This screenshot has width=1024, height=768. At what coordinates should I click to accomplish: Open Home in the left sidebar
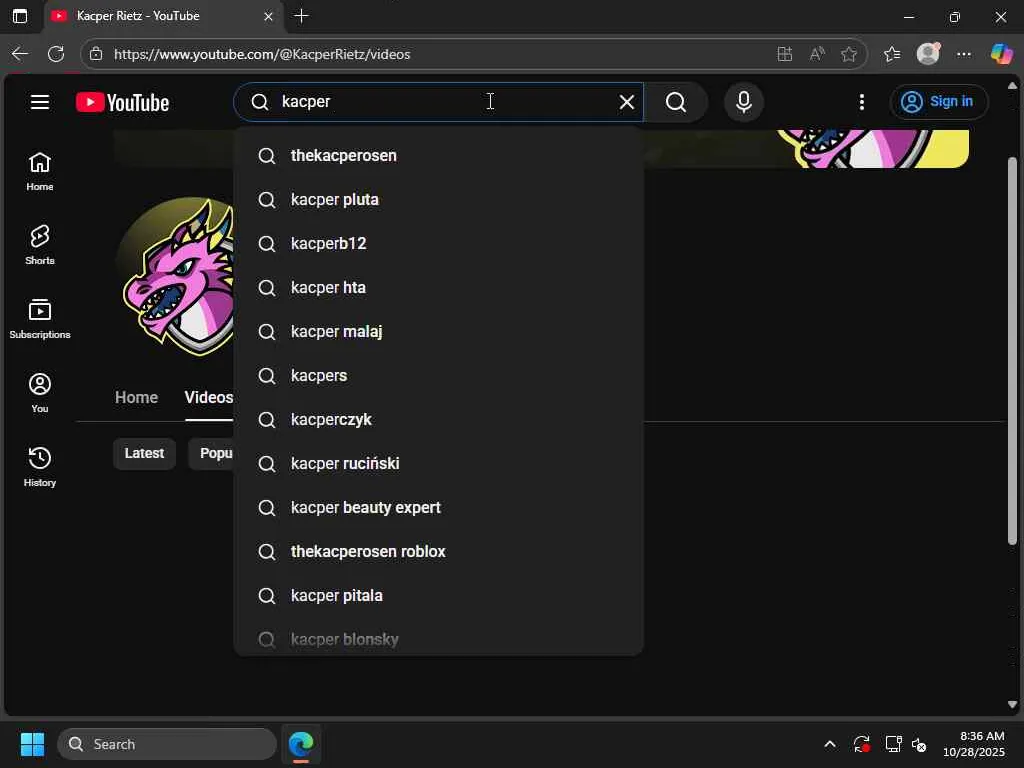[x=40, y=172]
